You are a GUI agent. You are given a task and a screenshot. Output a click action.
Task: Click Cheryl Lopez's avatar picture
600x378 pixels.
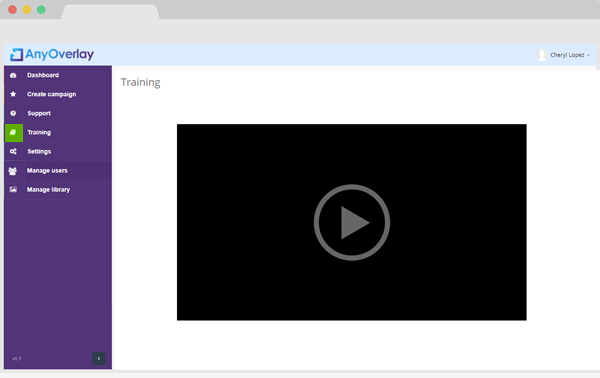541,55
